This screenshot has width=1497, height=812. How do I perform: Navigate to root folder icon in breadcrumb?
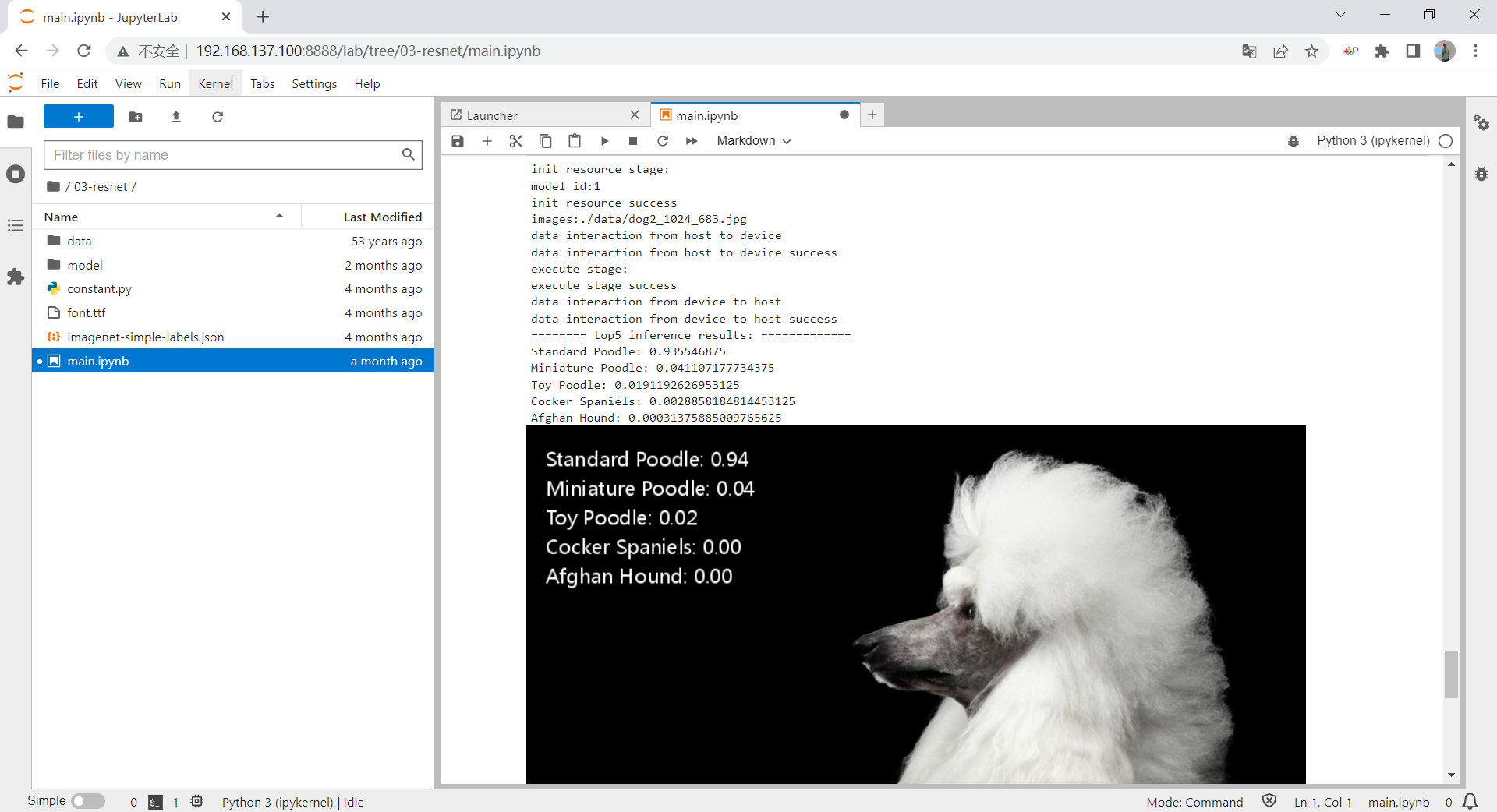(53, 186)
